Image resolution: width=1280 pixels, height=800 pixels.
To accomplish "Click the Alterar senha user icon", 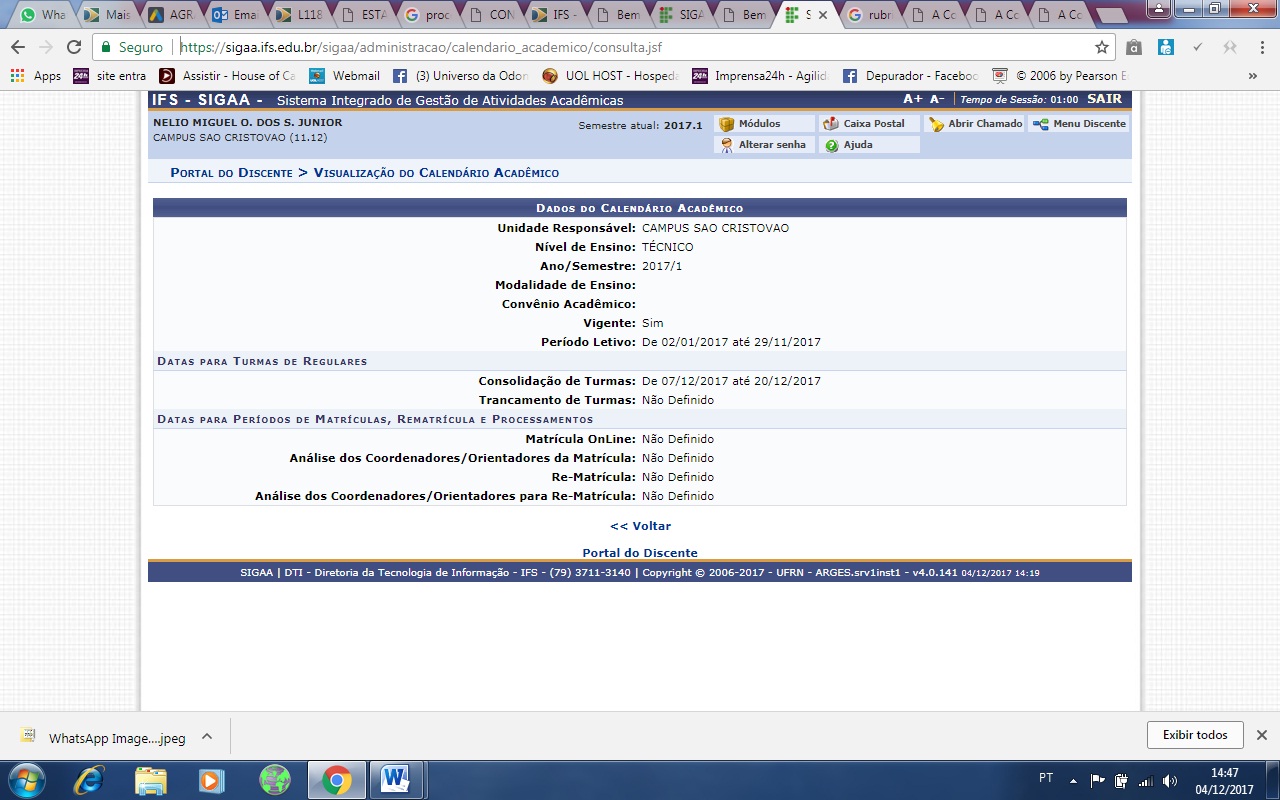I will click(x=727, y=145).
